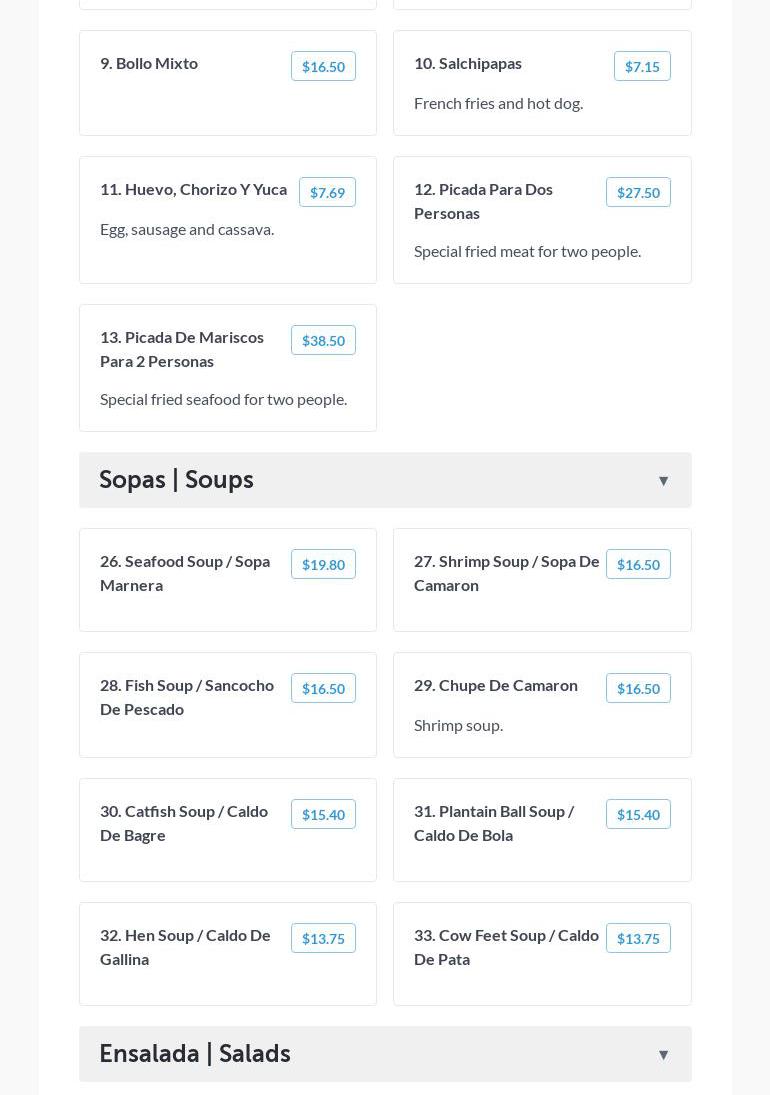
Task: Open the 9. Bollo Mixto item title
Action: pyautogui.click(x=149, y=63)
